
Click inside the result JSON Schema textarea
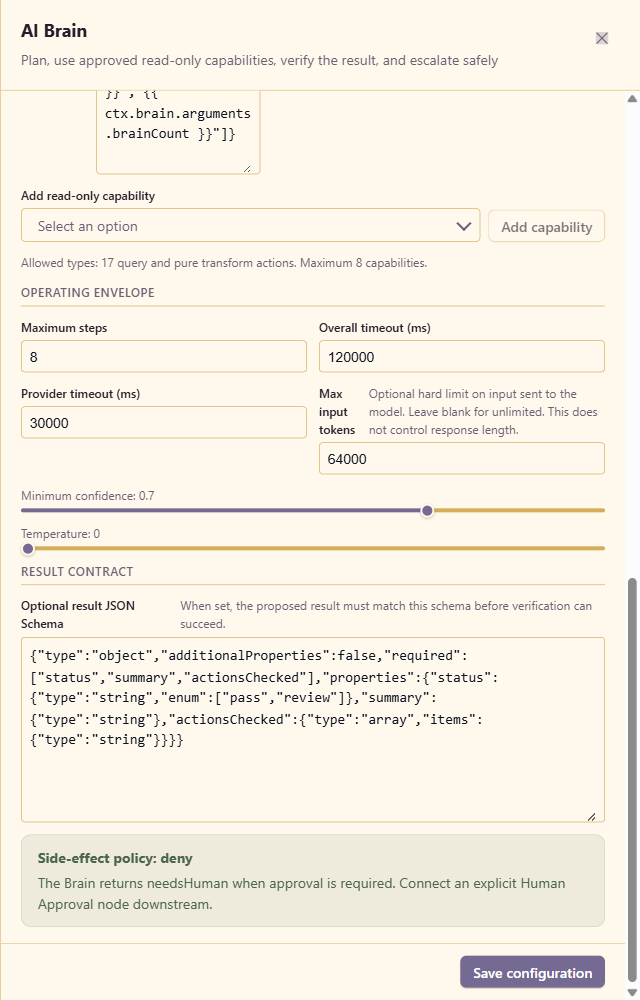[312, 730]
